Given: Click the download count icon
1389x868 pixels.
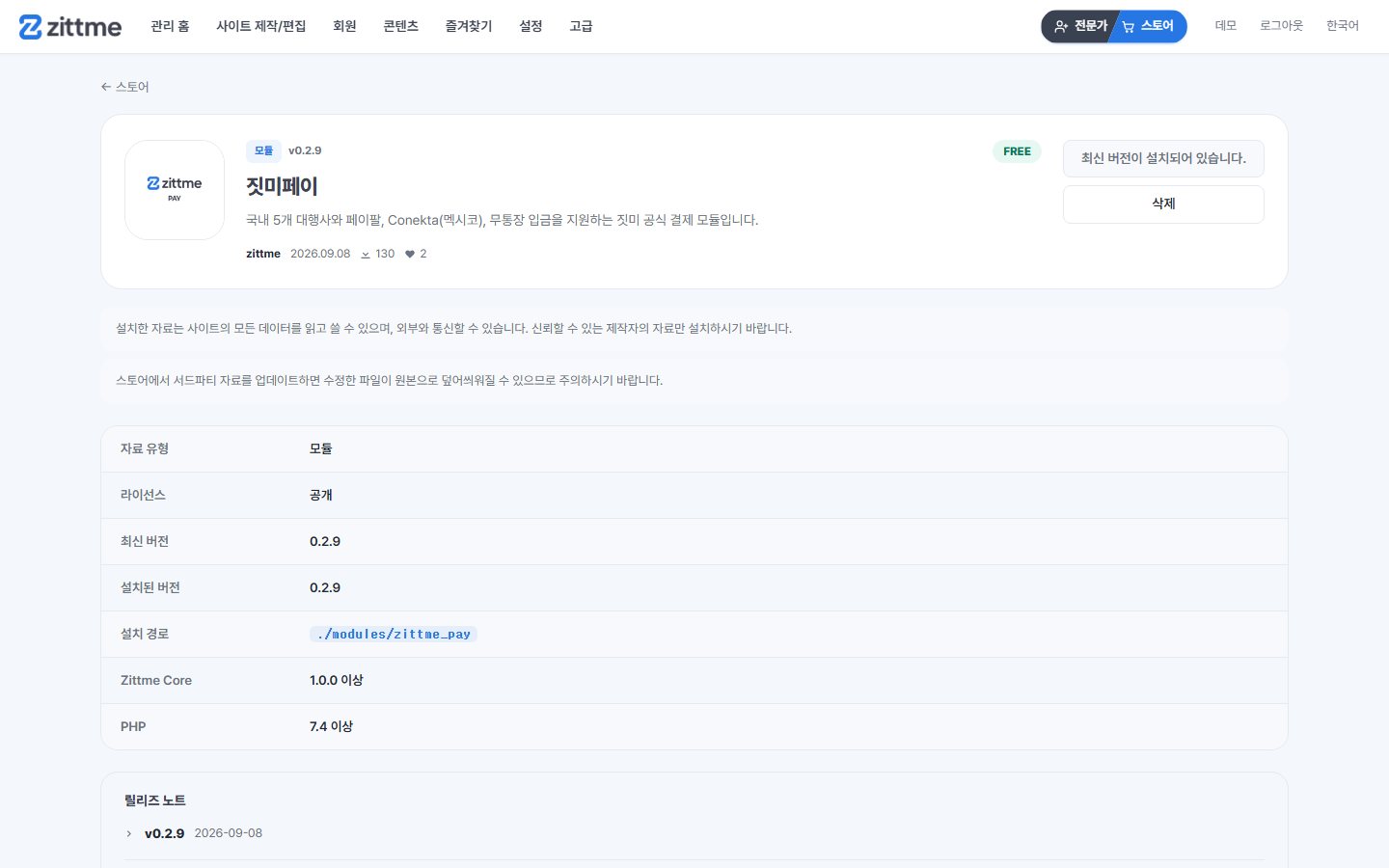Looking at the screenshot, I should click(366, 255).
